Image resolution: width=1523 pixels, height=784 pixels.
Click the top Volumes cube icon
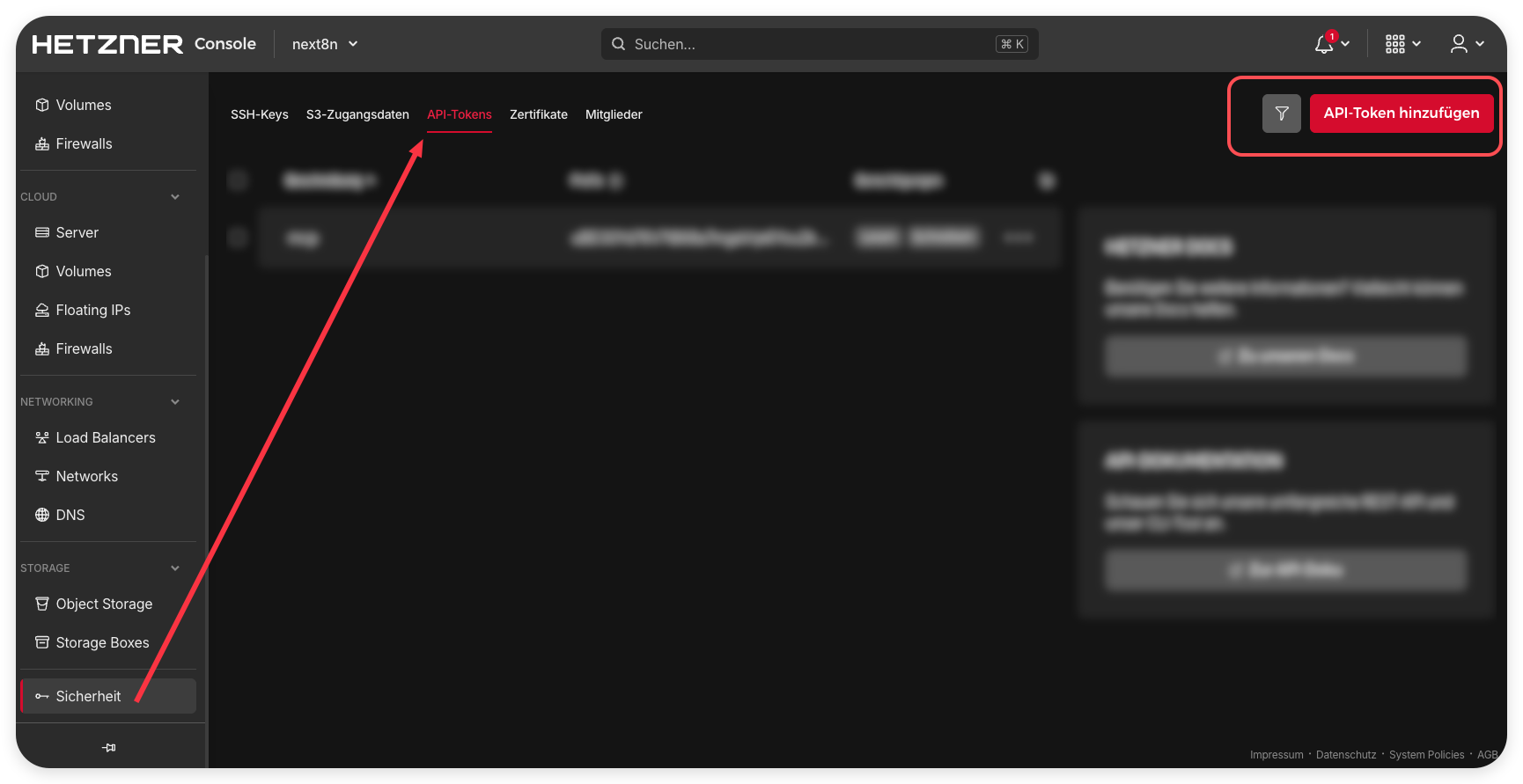[x=41, y=105]
